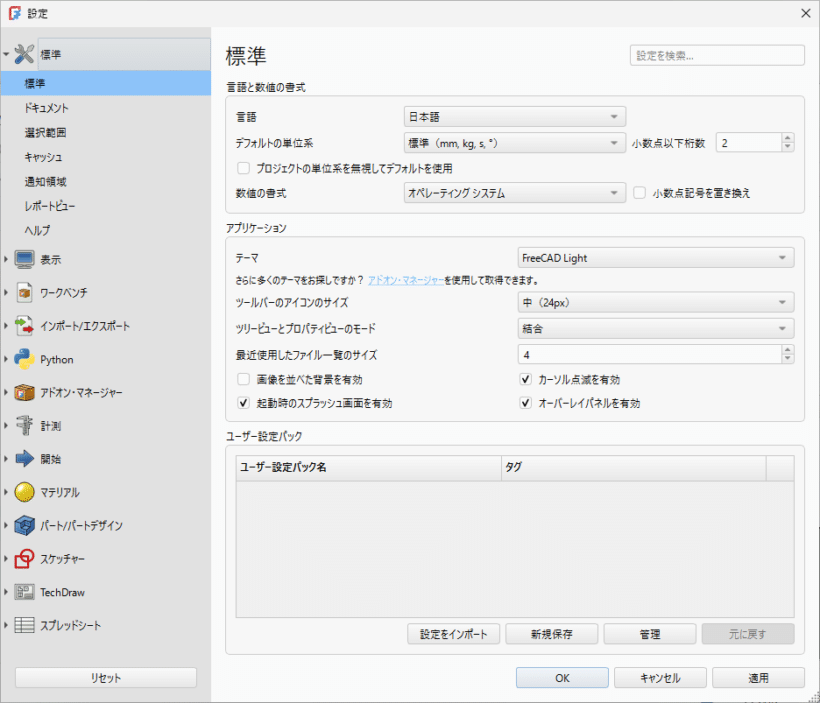Click the FreeCAD logo in title bar
820x703 pixels.
(x=15, y=13)
